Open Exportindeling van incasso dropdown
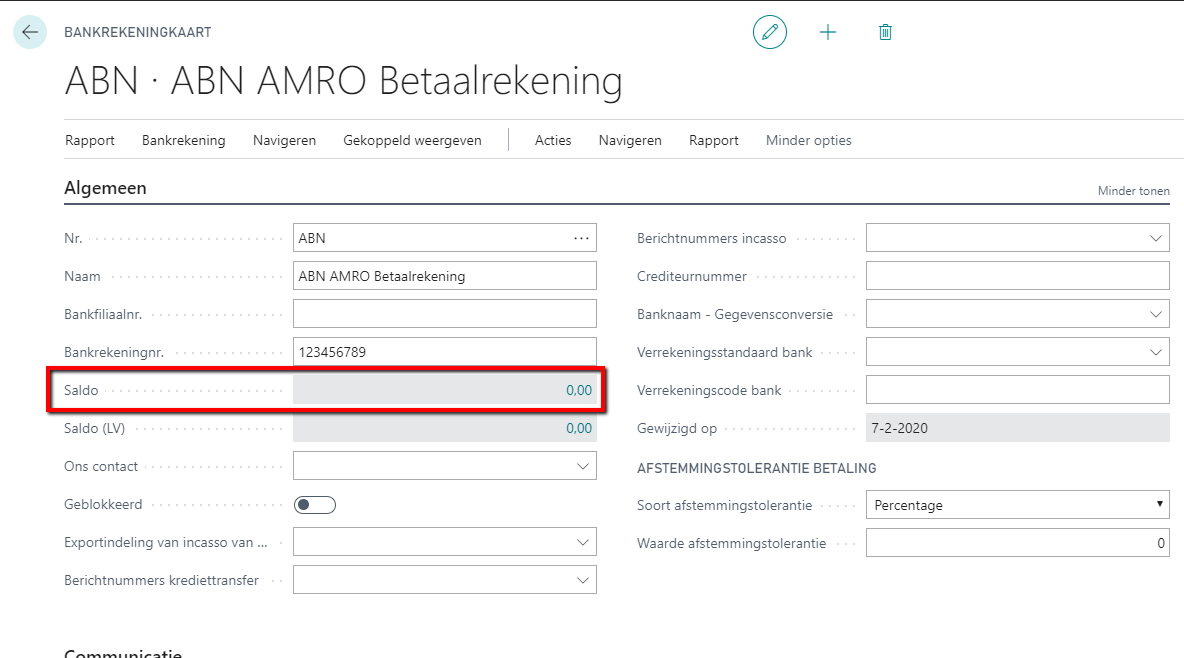The width and height of the screenshot is (1184, 658). (582, 542)
